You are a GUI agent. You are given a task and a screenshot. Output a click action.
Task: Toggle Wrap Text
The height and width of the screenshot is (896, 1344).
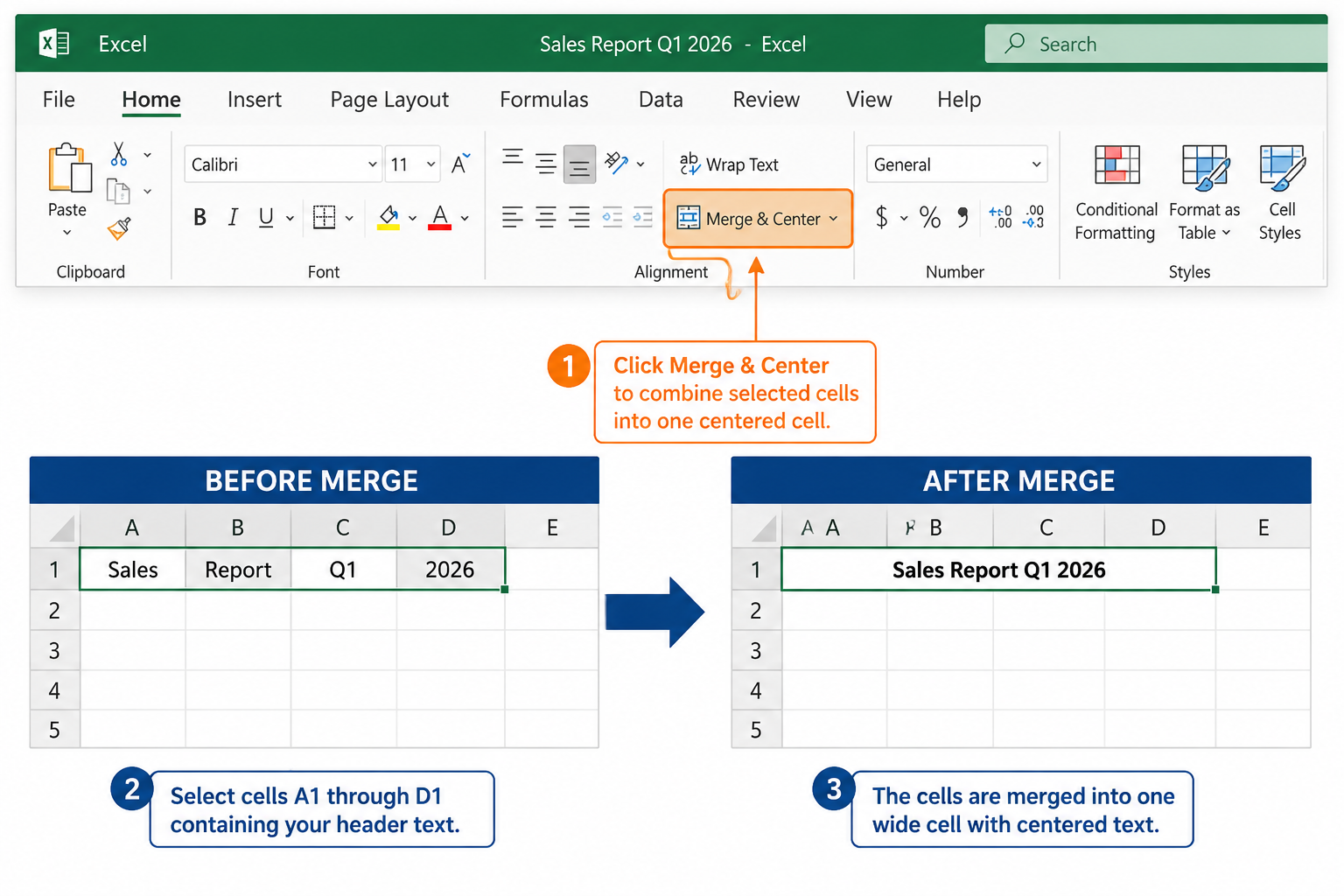coord(729,164)
